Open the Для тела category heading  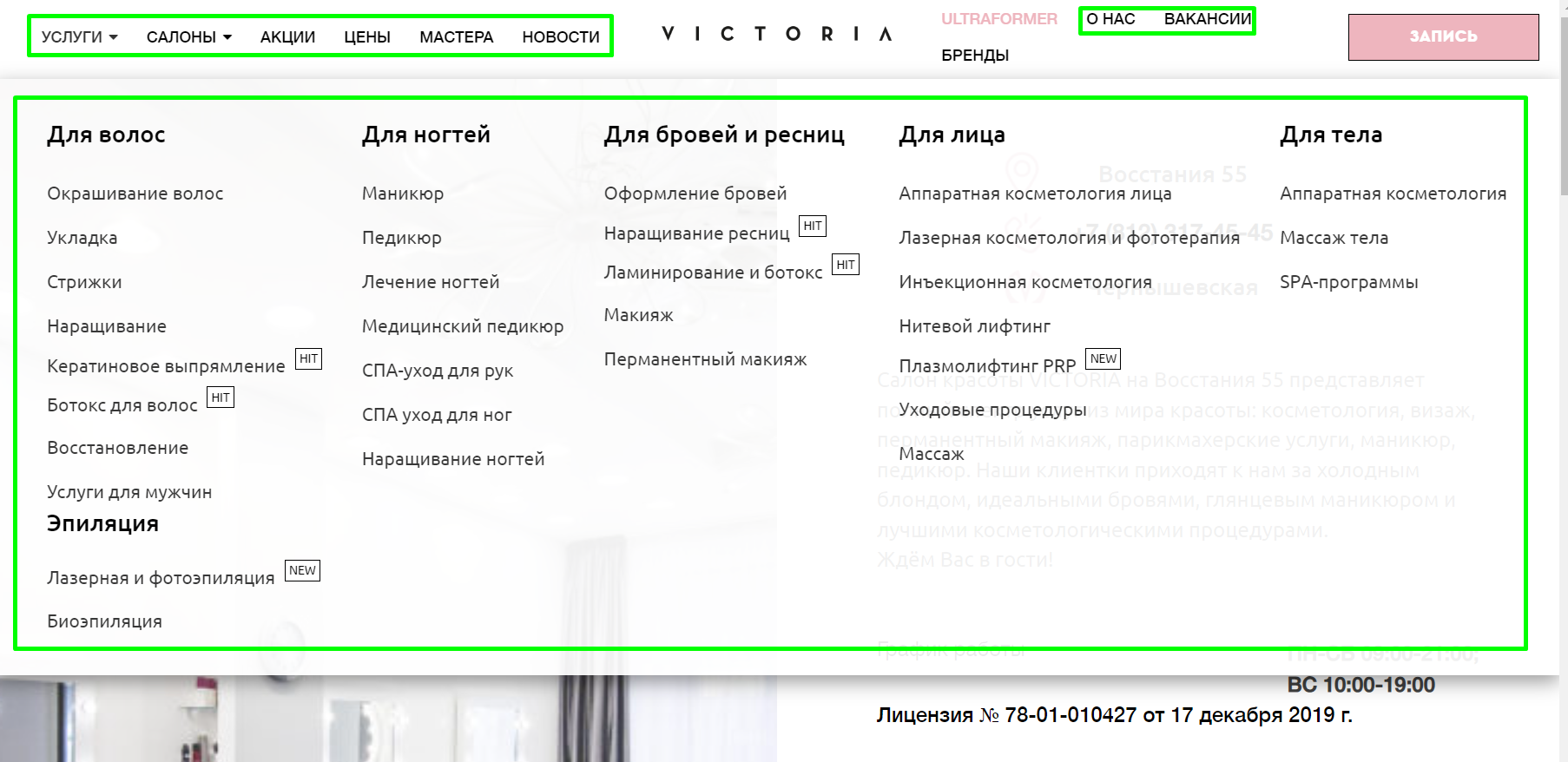tap(1331, 135)
